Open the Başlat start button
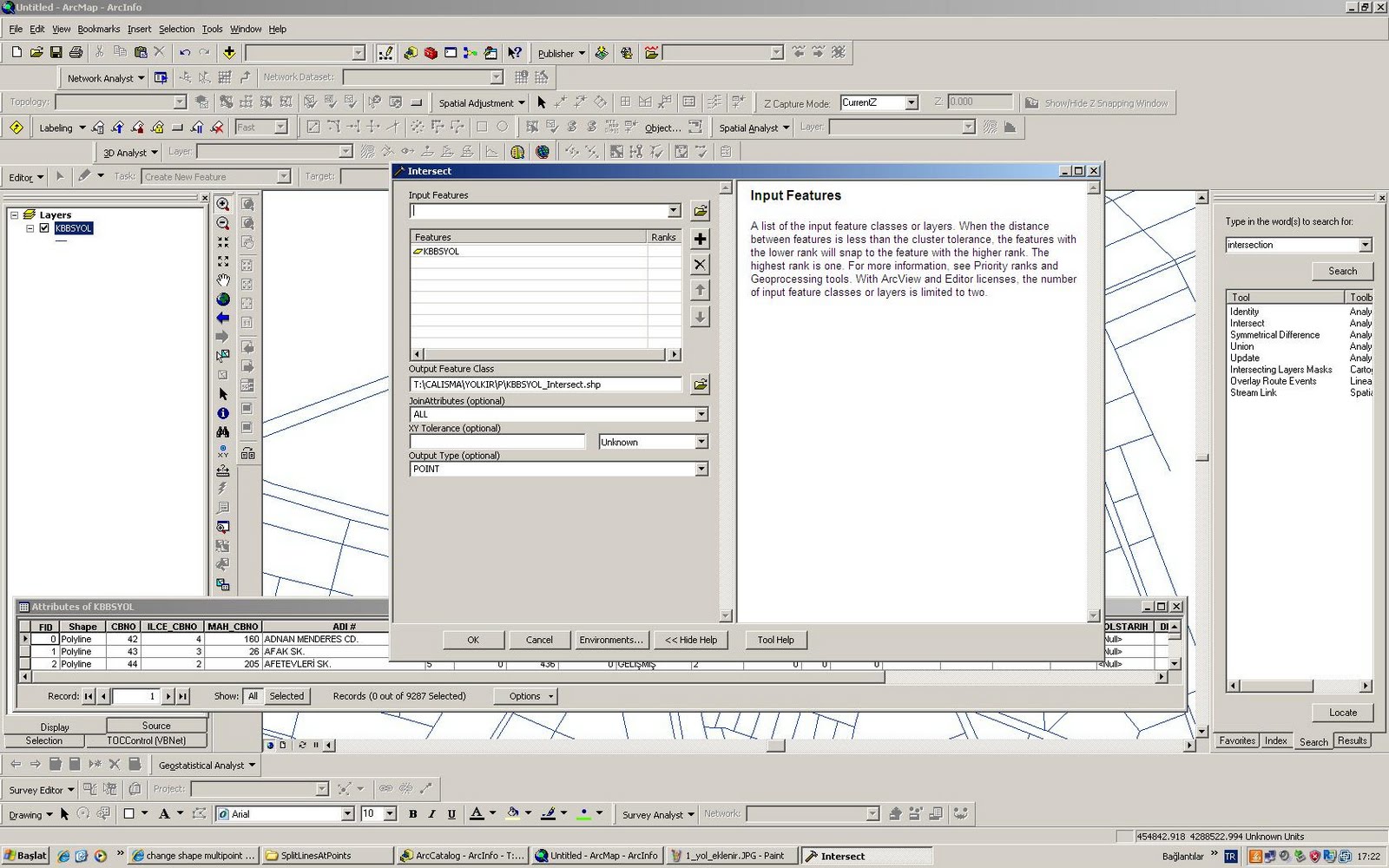The width and height of the screenshot is (1389, 868). pos(26,856)
